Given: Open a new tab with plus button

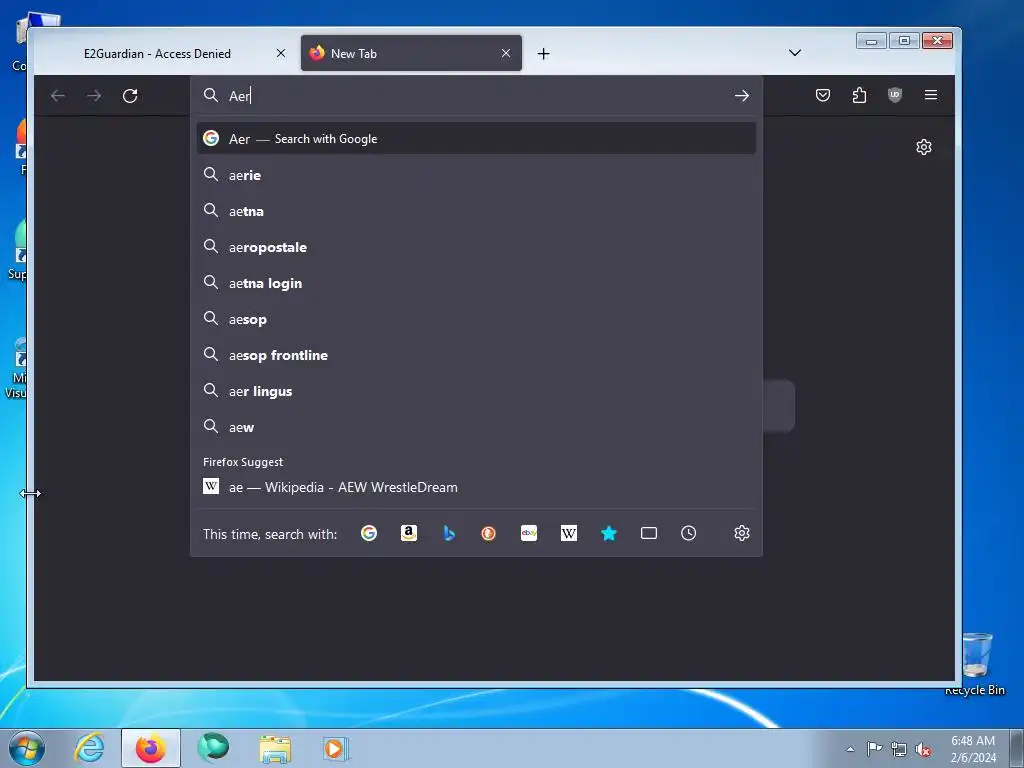Looking at the screenshot, I should tap(543, 54).
